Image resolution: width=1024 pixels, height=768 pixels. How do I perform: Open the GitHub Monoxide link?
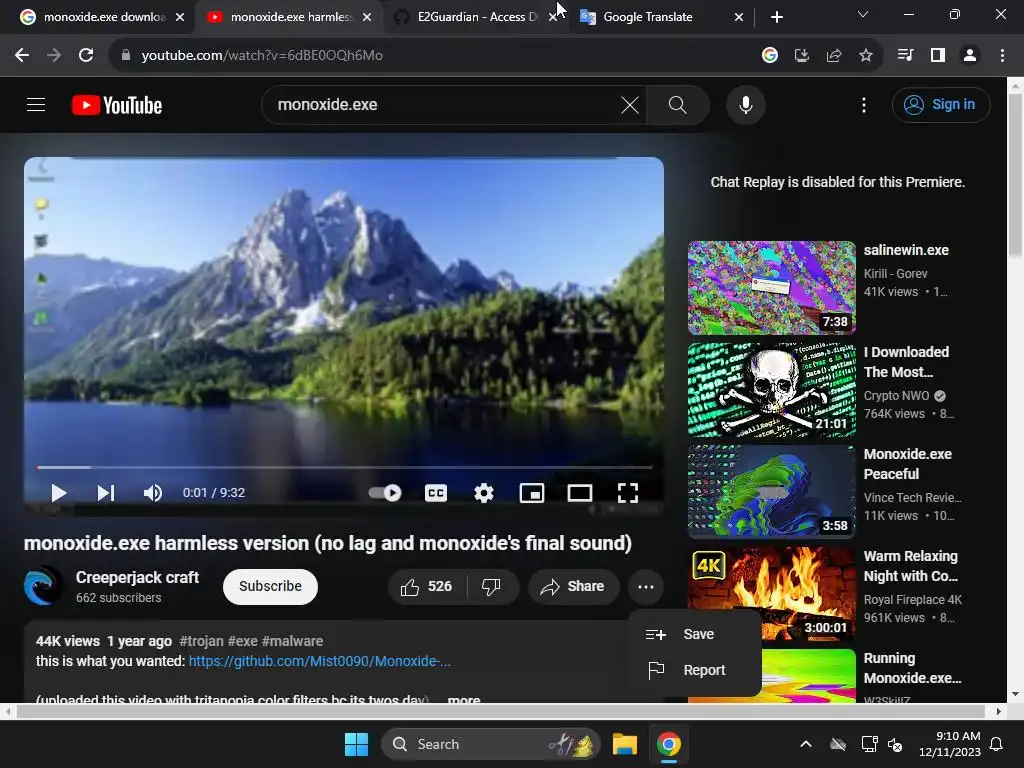(x=319, y=661)
